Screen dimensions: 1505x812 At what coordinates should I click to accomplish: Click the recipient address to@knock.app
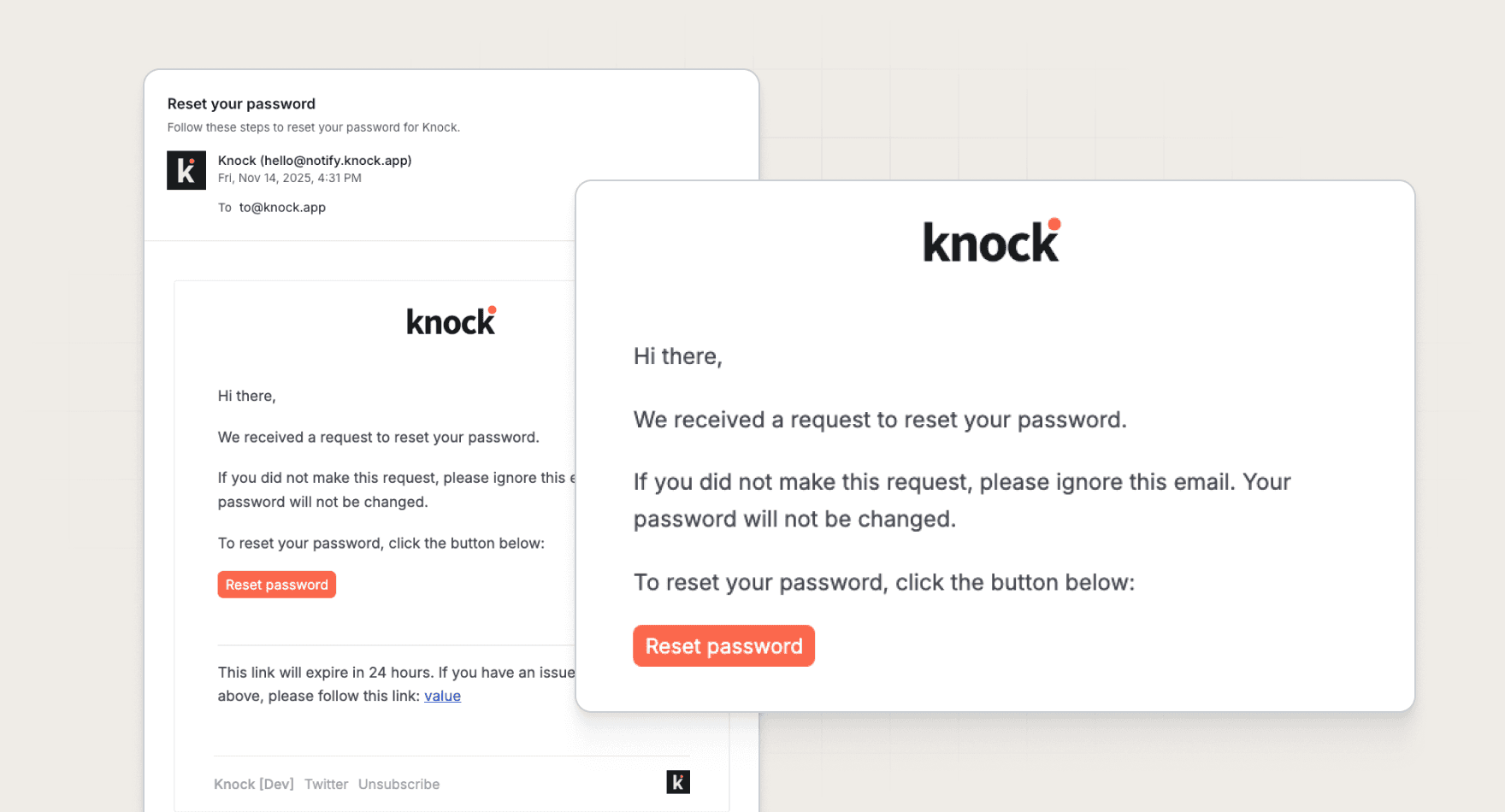click(282, 207)
